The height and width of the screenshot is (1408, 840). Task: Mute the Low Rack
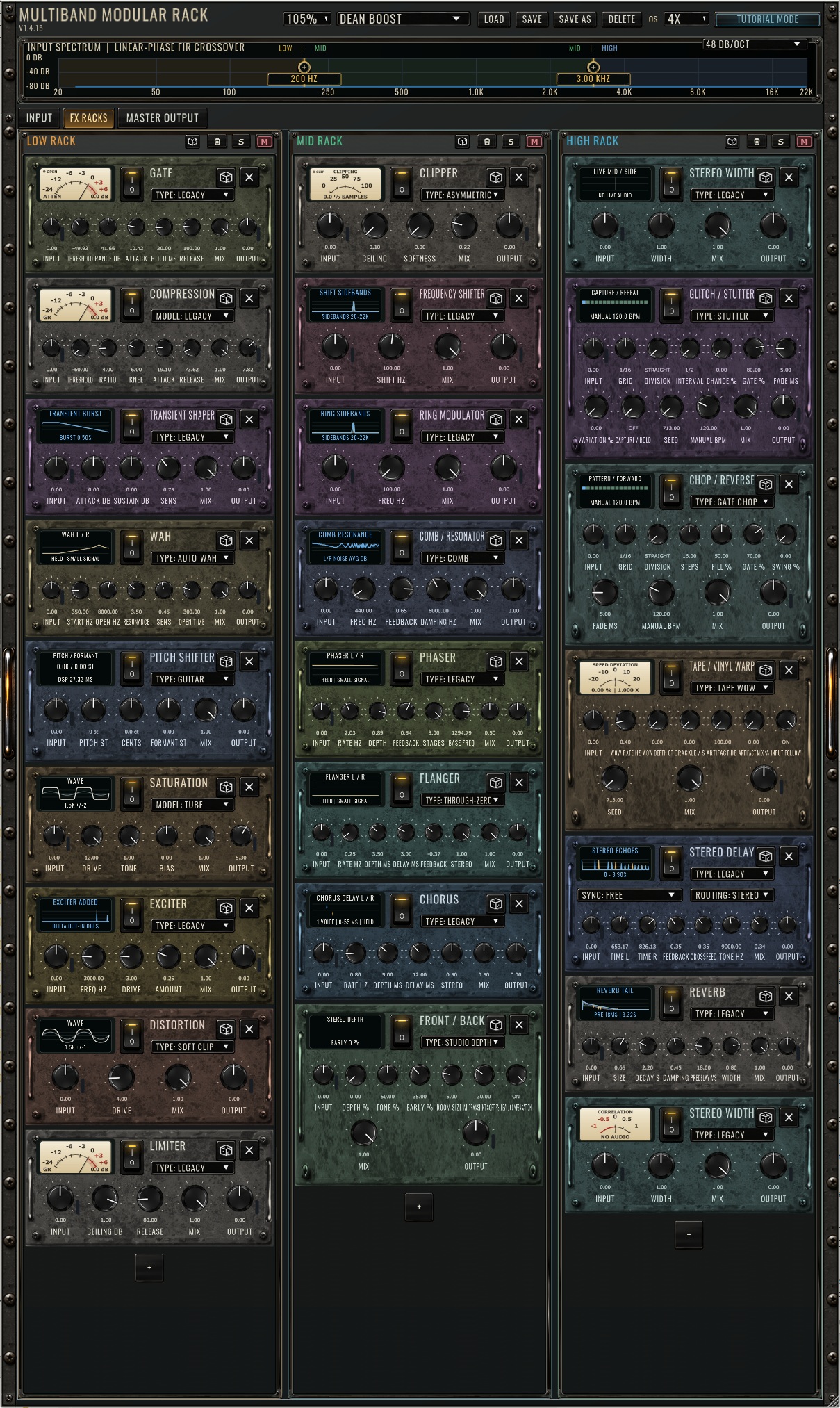tap(264, 141)
